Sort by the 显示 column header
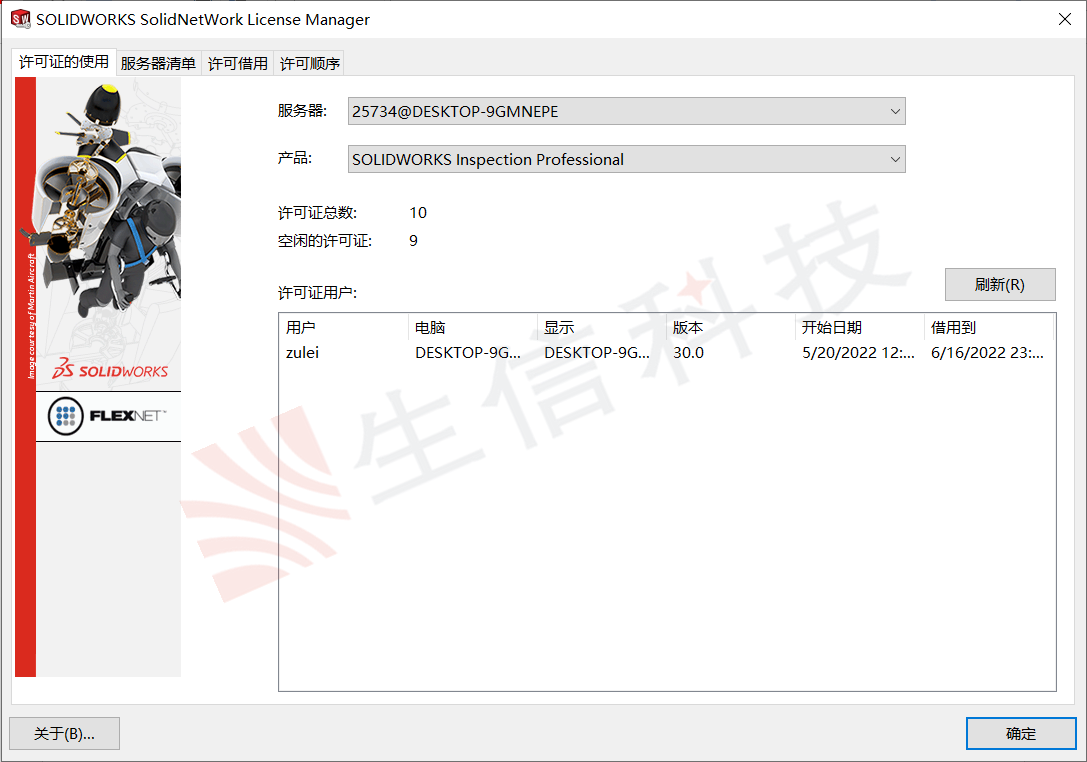The image size is (1087, 762). point(602,327)
